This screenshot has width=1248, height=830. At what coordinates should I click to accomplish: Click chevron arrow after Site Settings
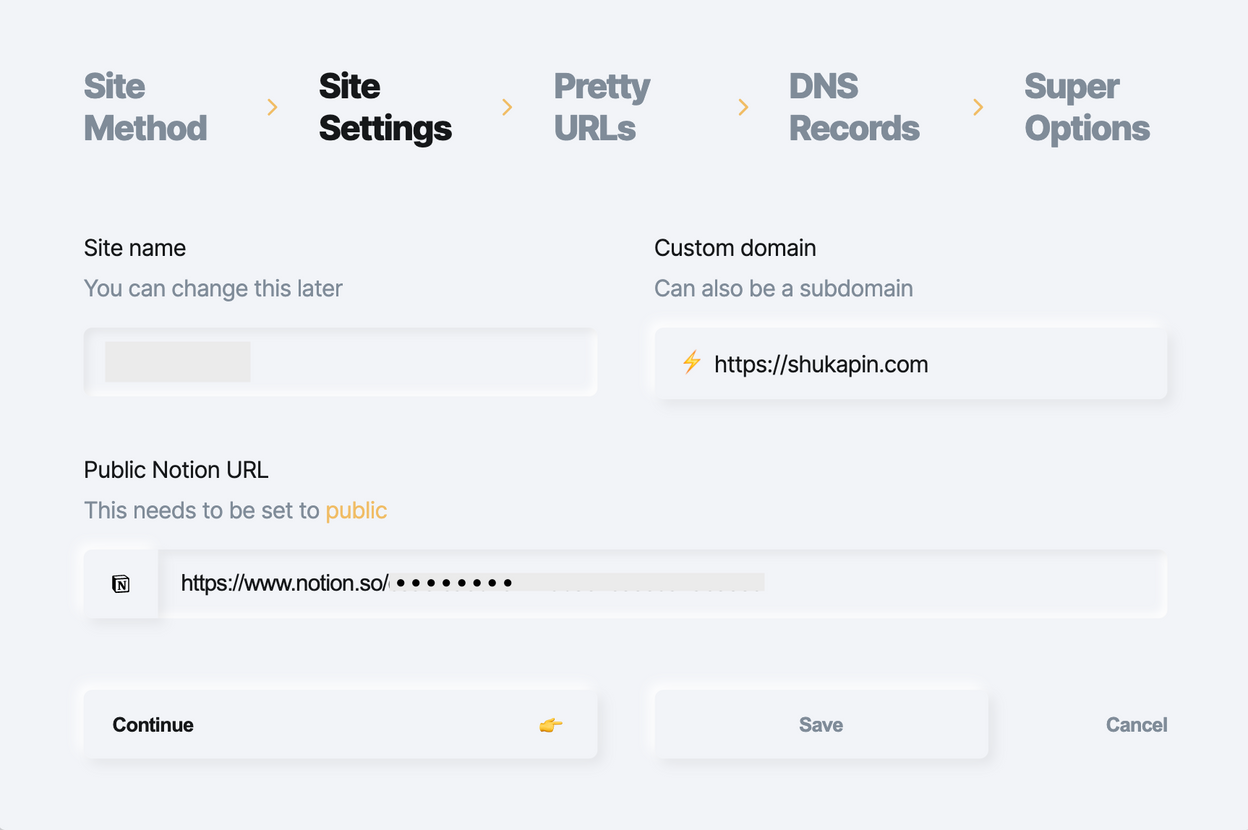[x=507, y=107]
